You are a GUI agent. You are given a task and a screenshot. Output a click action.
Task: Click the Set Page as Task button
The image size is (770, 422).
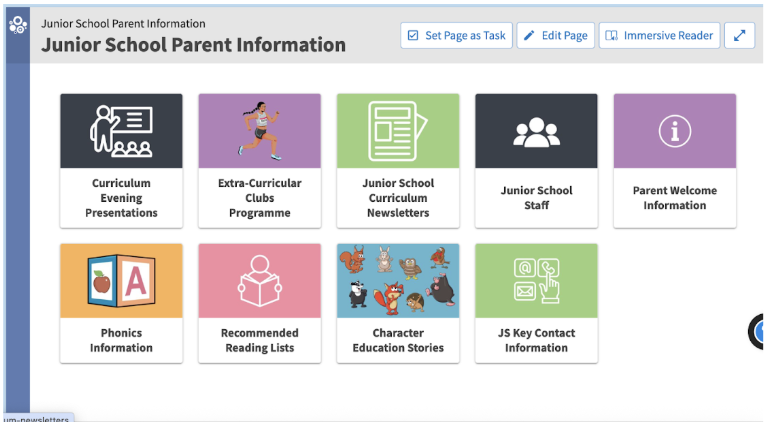pyautogui.click(x=456, y=35)
